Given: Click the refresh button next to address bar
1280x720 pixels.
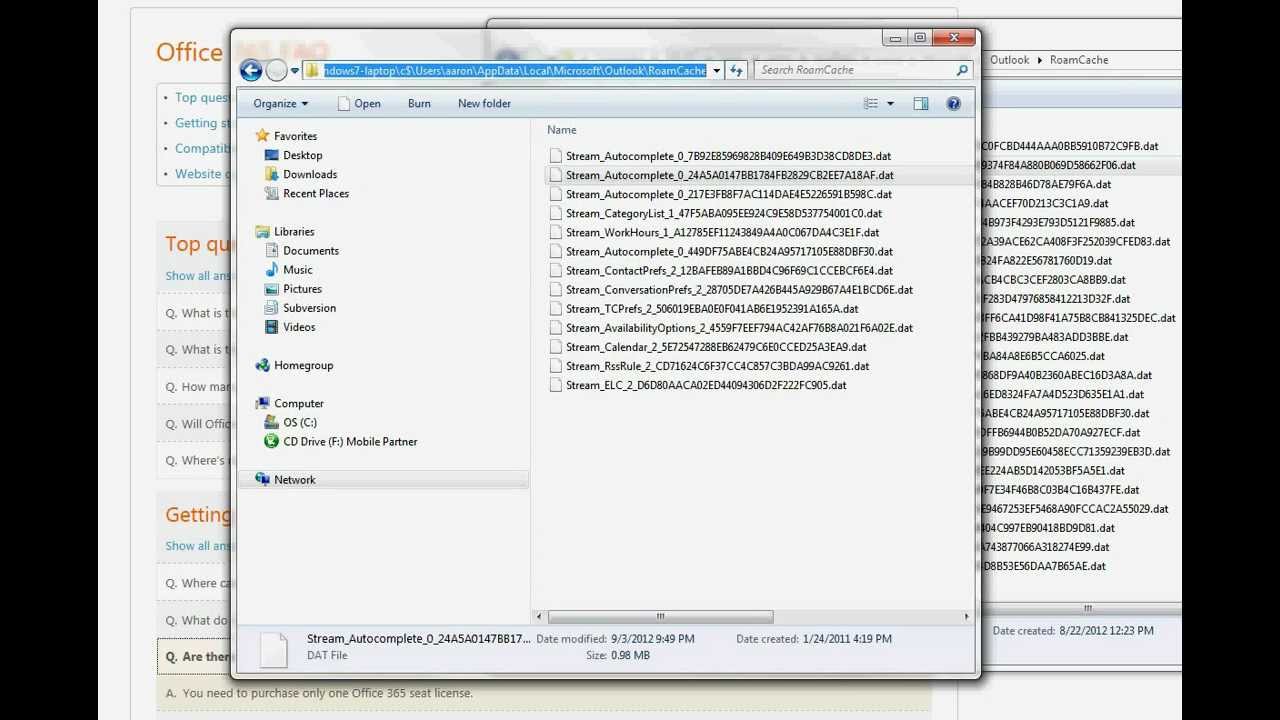Looking at the screenshot, I should pyautogui.click(x=737, y=70).
